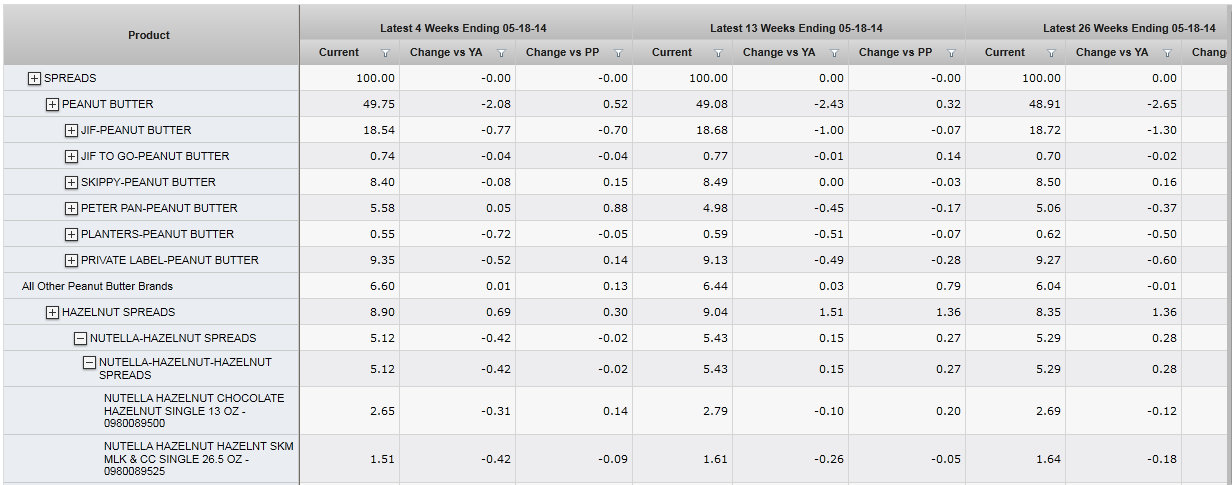Open filter for 4-week Change vs YA column
The image size is (1232, 485).
tap(501, 53)
